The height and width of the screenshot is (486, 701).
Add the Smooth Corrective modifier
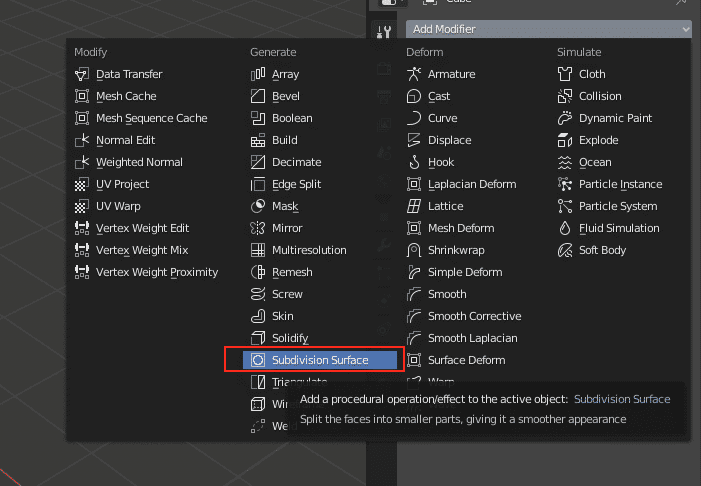pos(464,316)
